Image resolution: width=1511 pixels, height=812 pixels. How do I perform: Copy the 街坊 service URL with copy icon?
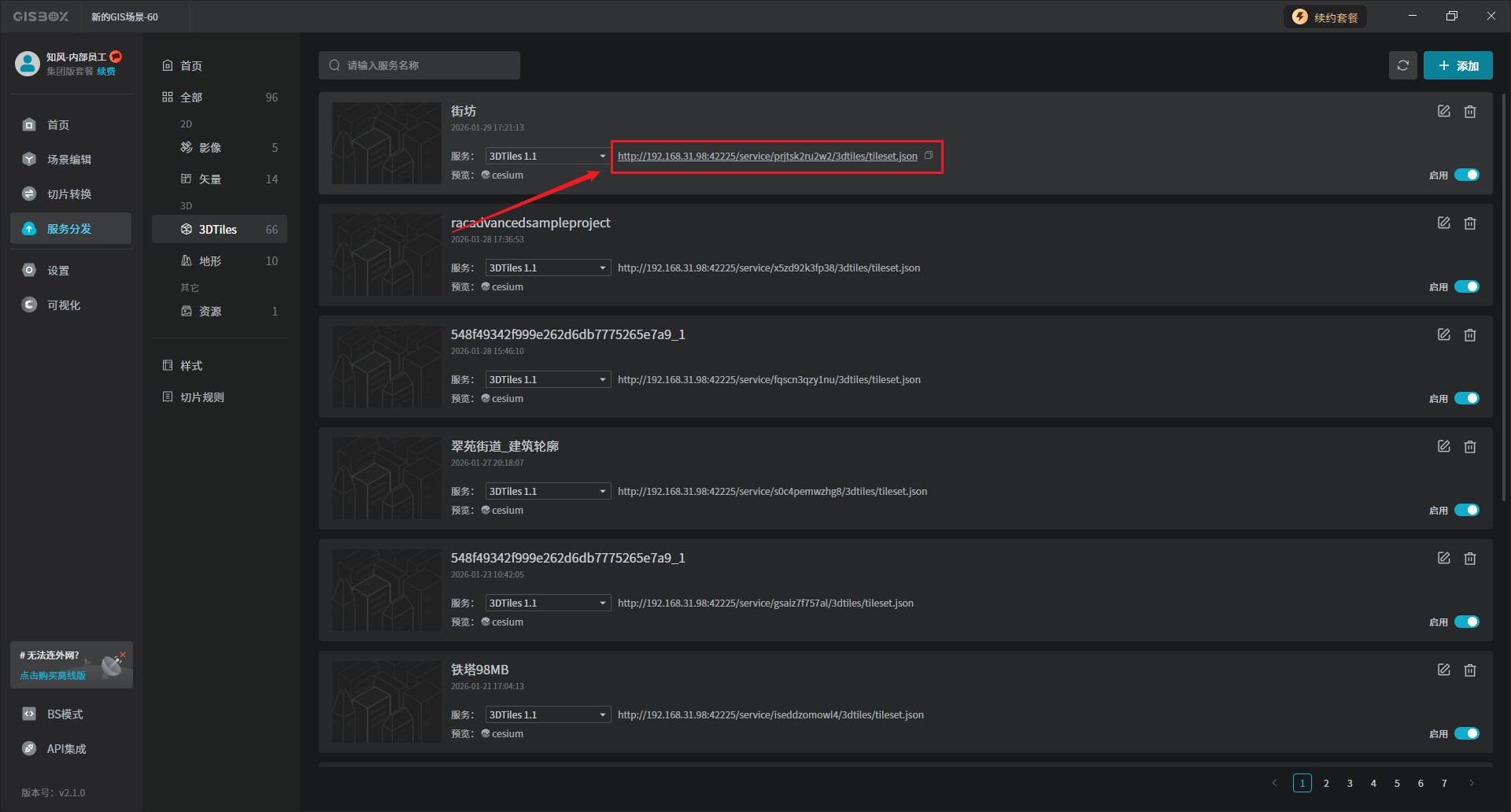(929, 156)
